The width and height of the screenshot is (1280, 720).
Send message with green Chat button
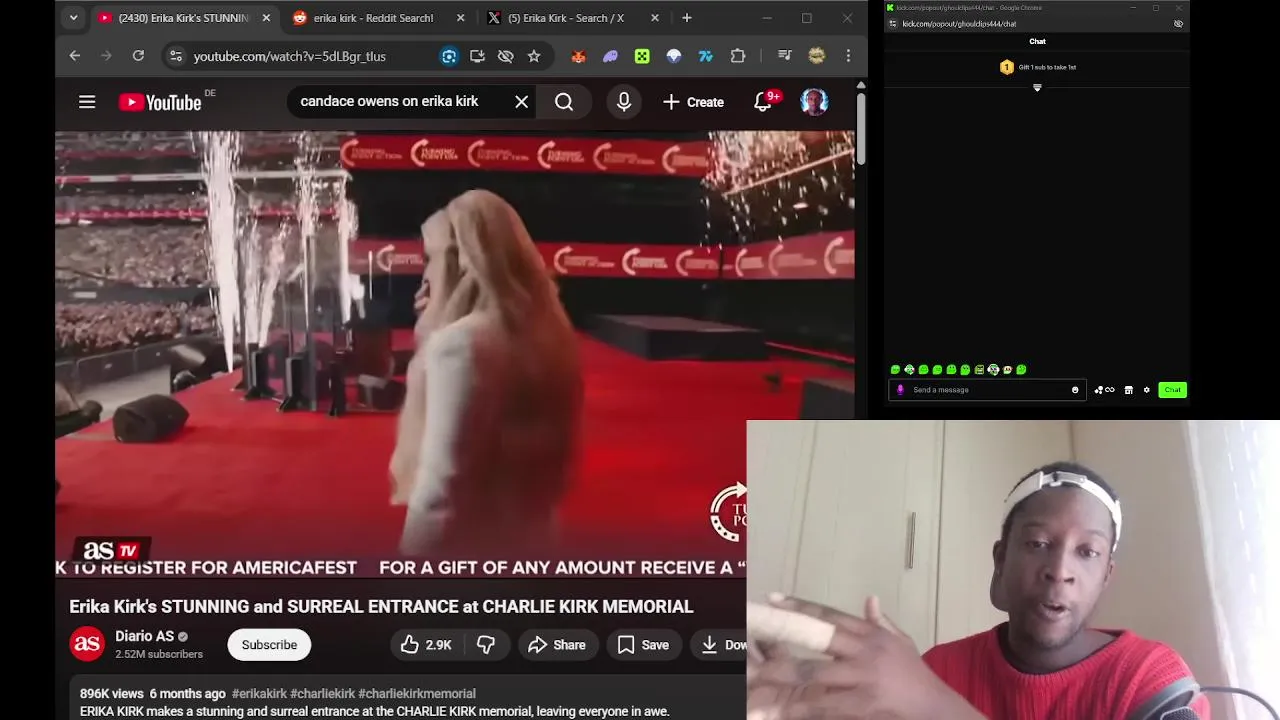click(x=1172, y=390)
